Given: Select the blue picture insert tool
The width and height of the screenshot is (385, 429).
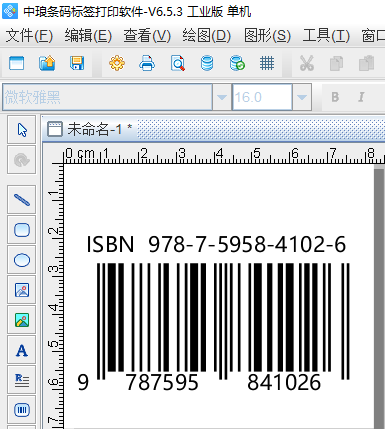Looking at the screenshot, I should [x=22, y=290].
